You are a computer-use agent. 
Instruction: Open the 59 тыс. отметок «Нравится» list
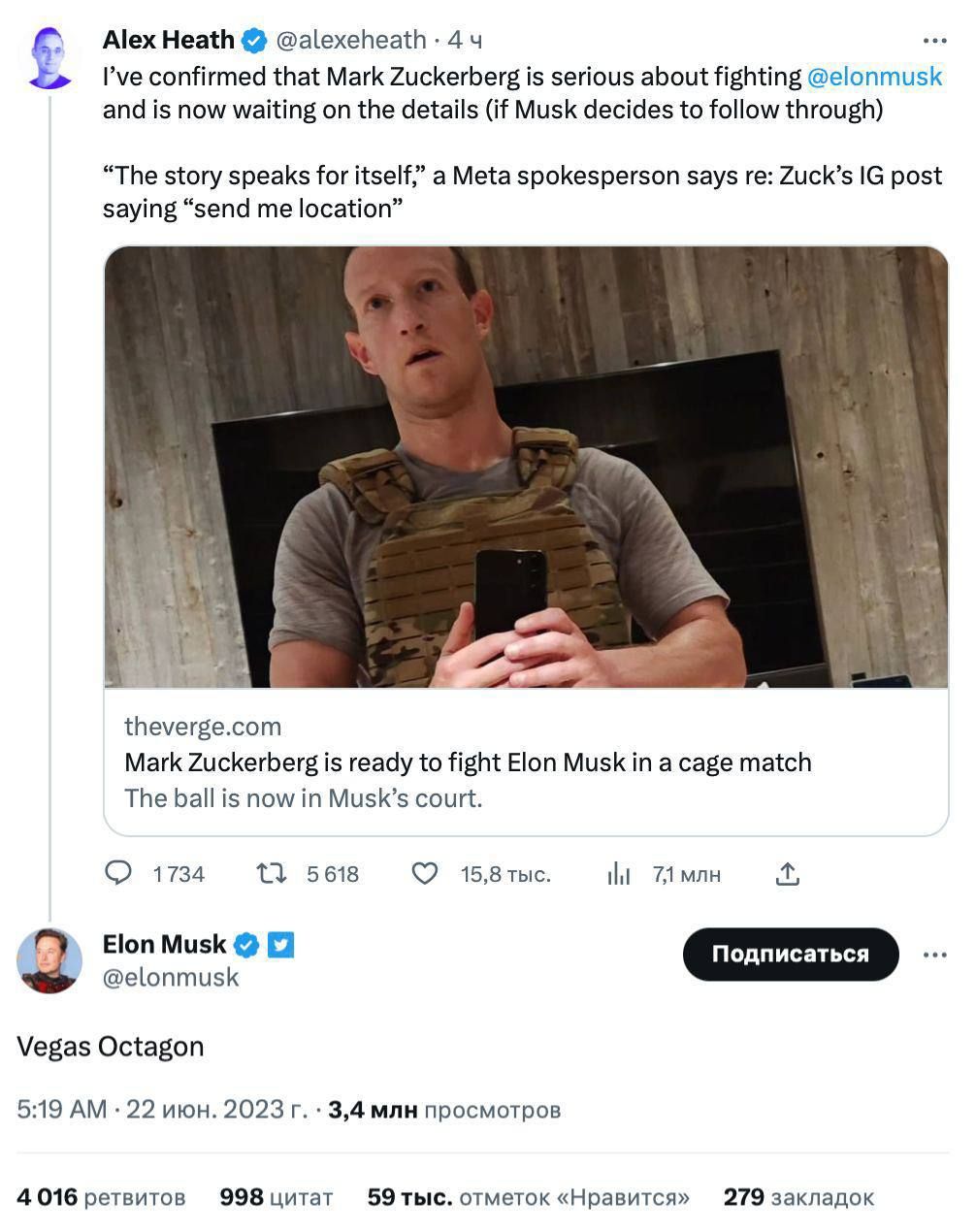(528, 1197)
